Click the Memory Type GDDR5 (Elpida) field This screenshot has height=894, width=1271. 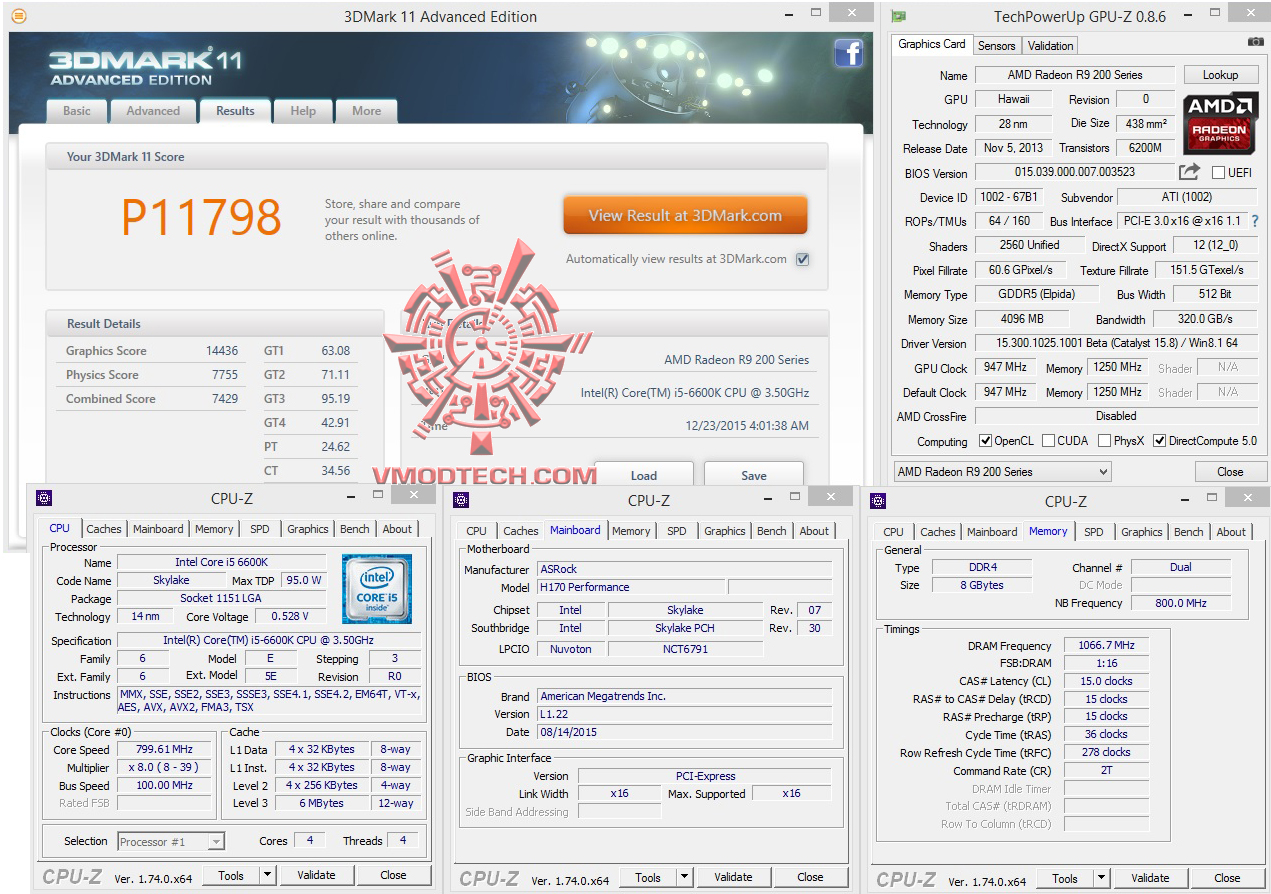(1035, 295)
